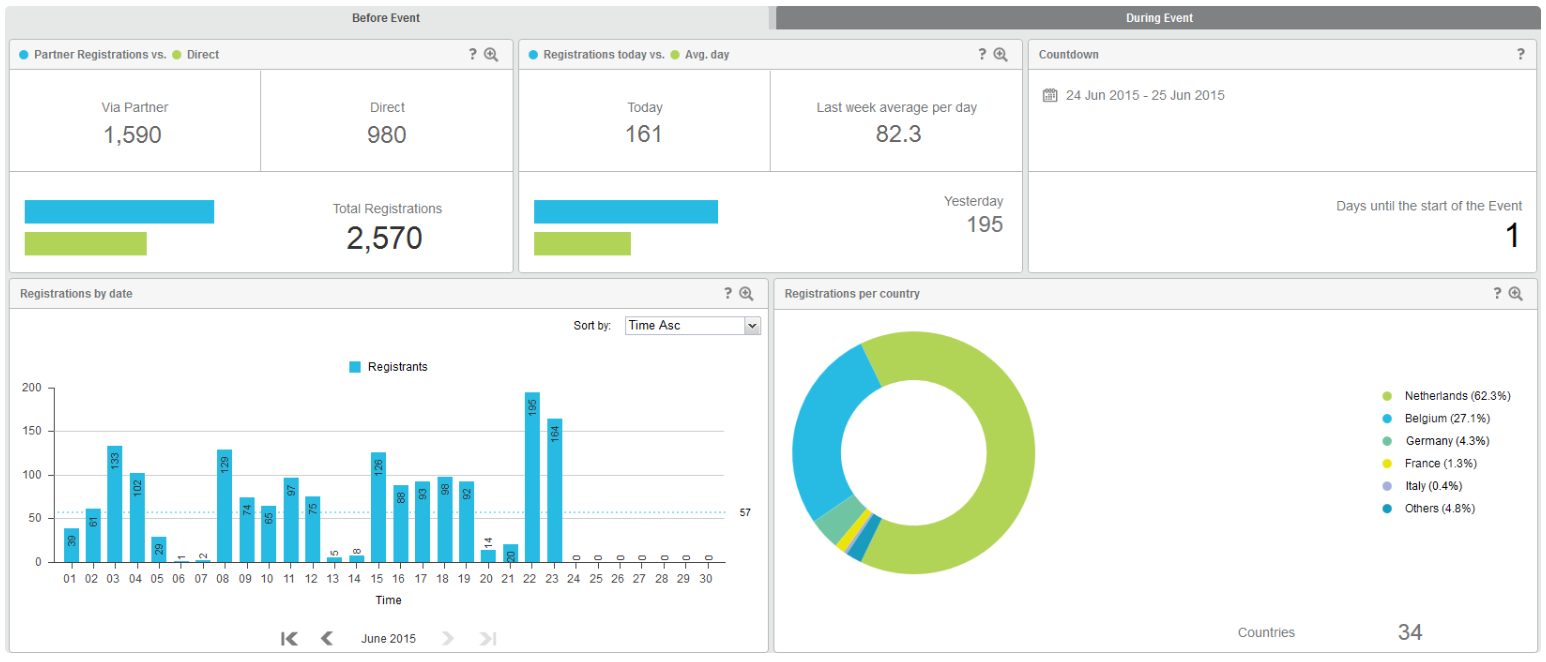Open help for Registrations by date
The image size is (1546, 662).
(728, 294)
